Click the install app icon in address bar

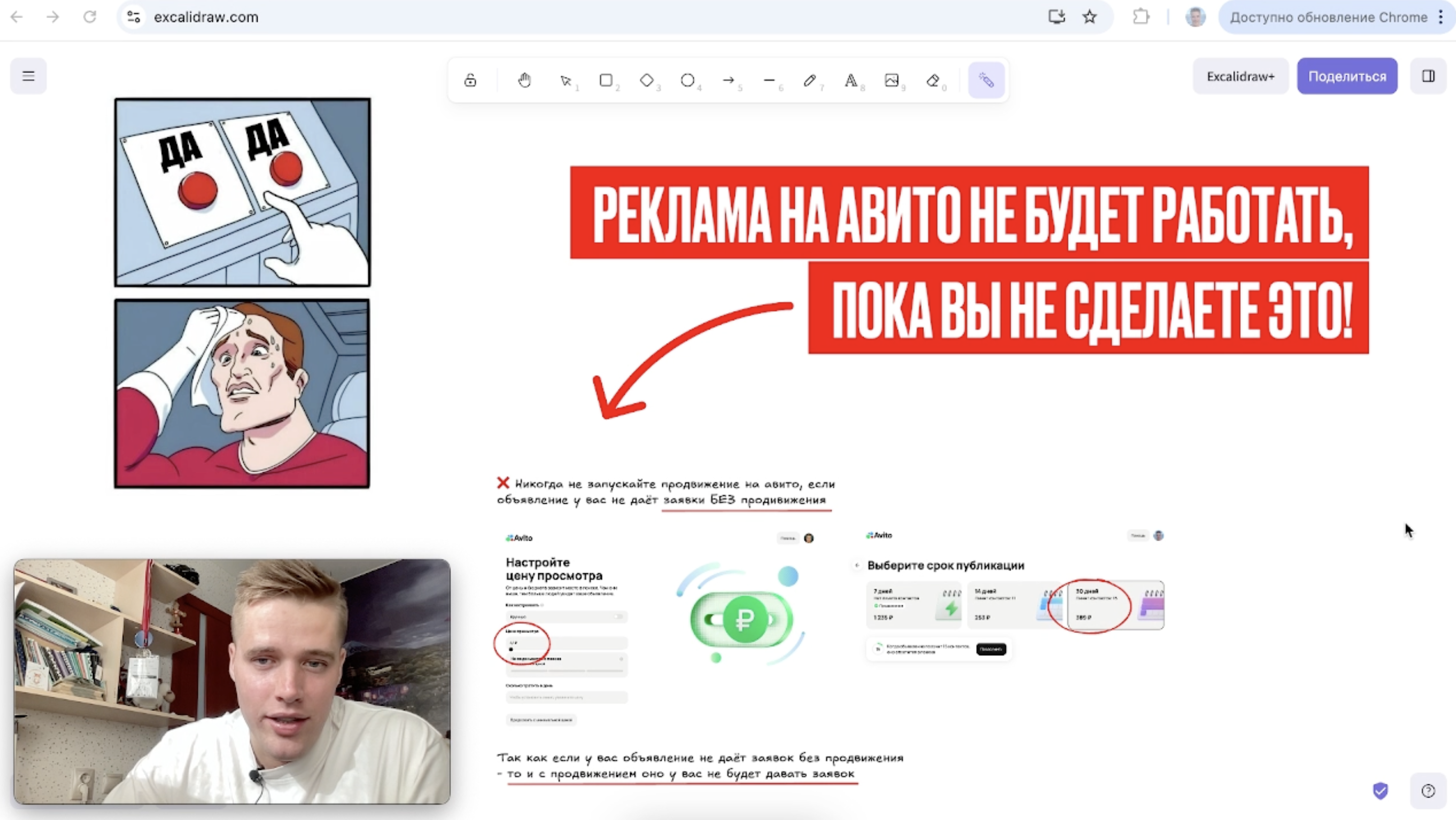coord(1057,17)
